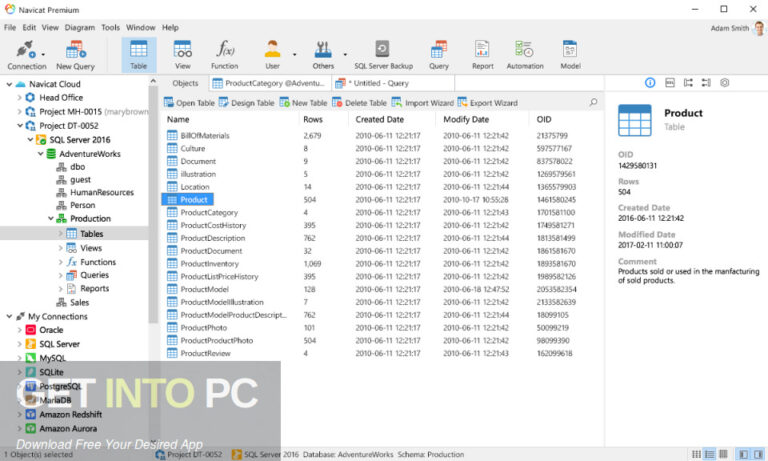The image size is (768, 461).
Task: Open the Function toolbar icon
Action: pos(225,49)
